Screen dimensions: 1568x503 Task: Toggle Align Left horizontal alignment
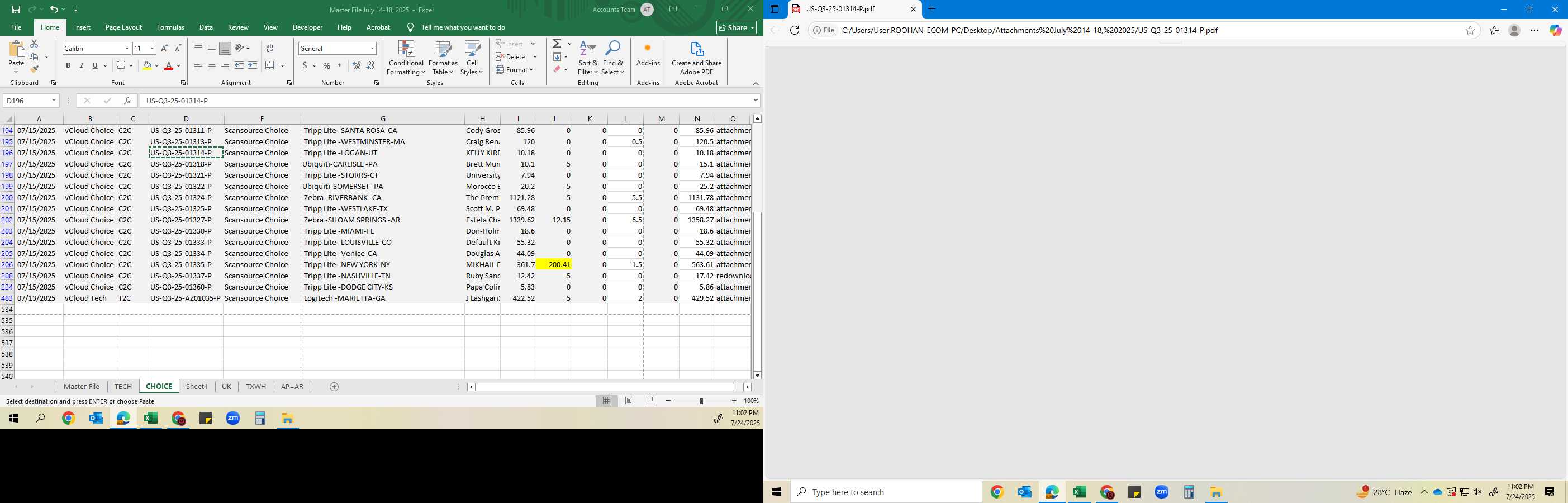[198, 65]
